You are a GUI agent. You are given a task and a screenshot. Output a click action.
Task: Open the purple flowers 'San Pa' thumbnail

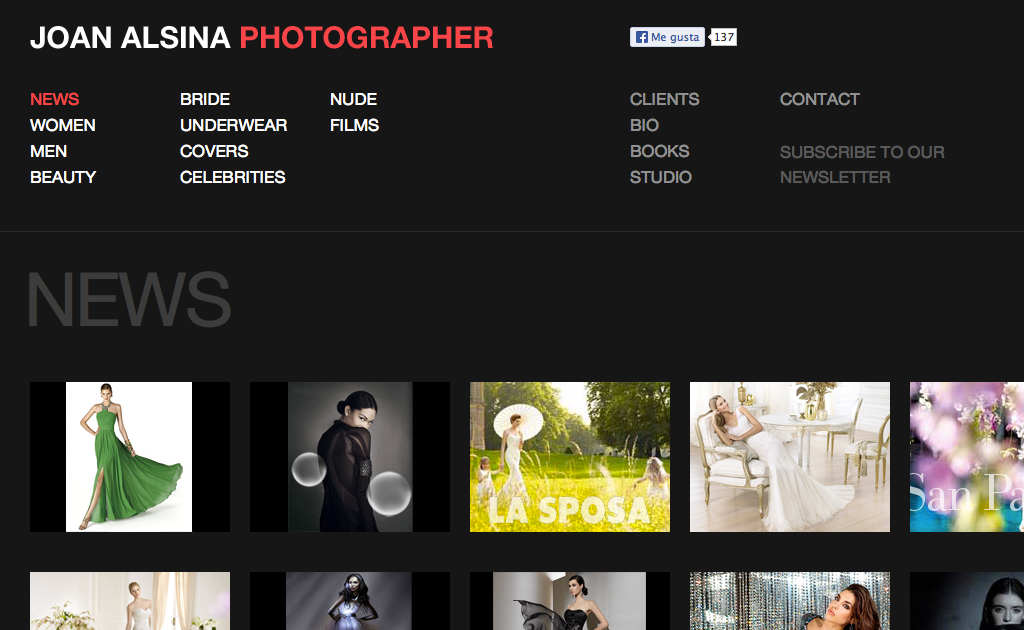pyautogui.click(x=967, y=457)
